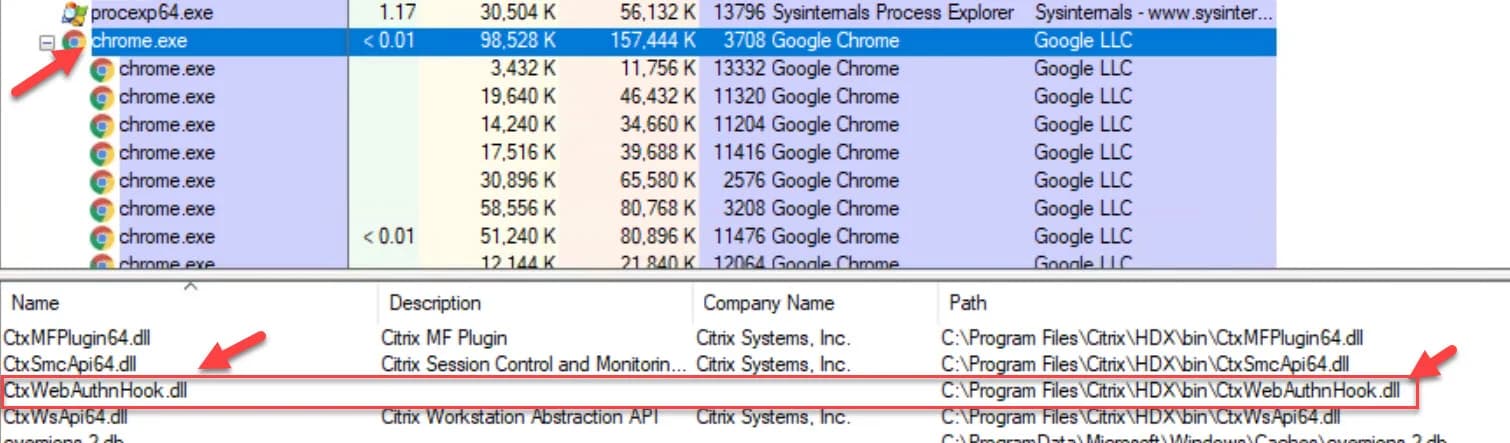Select chrome.exe child name with PID 3208

click(x=167, y=209)
